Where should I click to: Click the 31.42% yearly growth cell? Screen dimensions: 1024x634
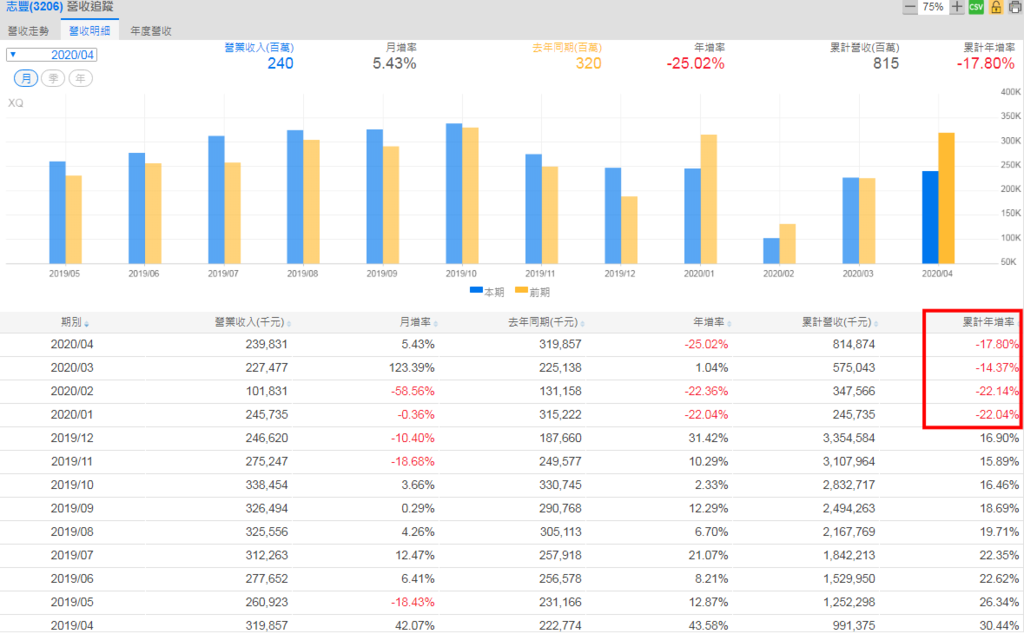pyautogui.click(x=709, y=438)
